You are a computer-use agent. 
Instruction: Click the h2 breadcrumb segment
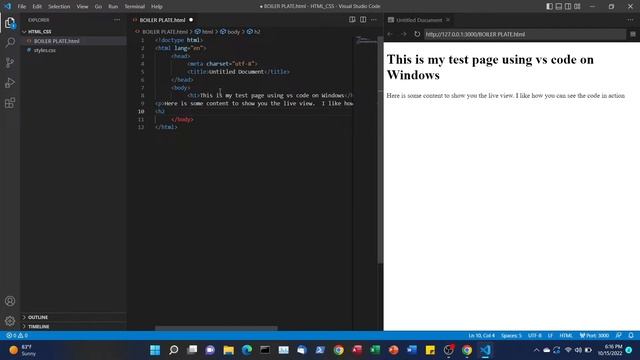253,31
